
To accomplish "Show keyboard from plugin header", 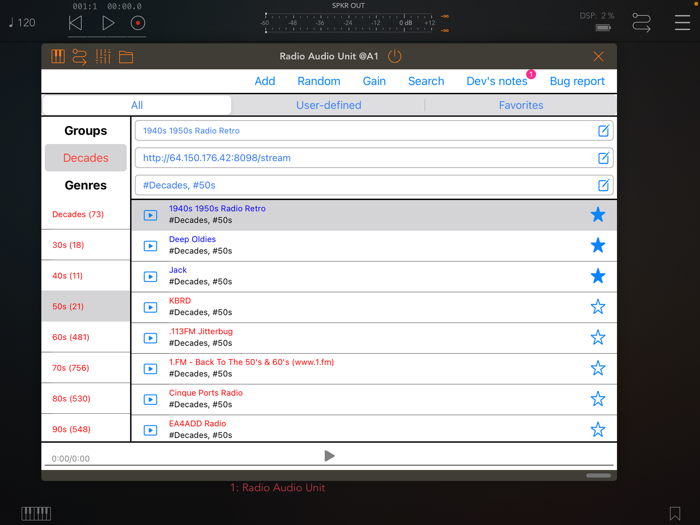I will click(58, 56).
